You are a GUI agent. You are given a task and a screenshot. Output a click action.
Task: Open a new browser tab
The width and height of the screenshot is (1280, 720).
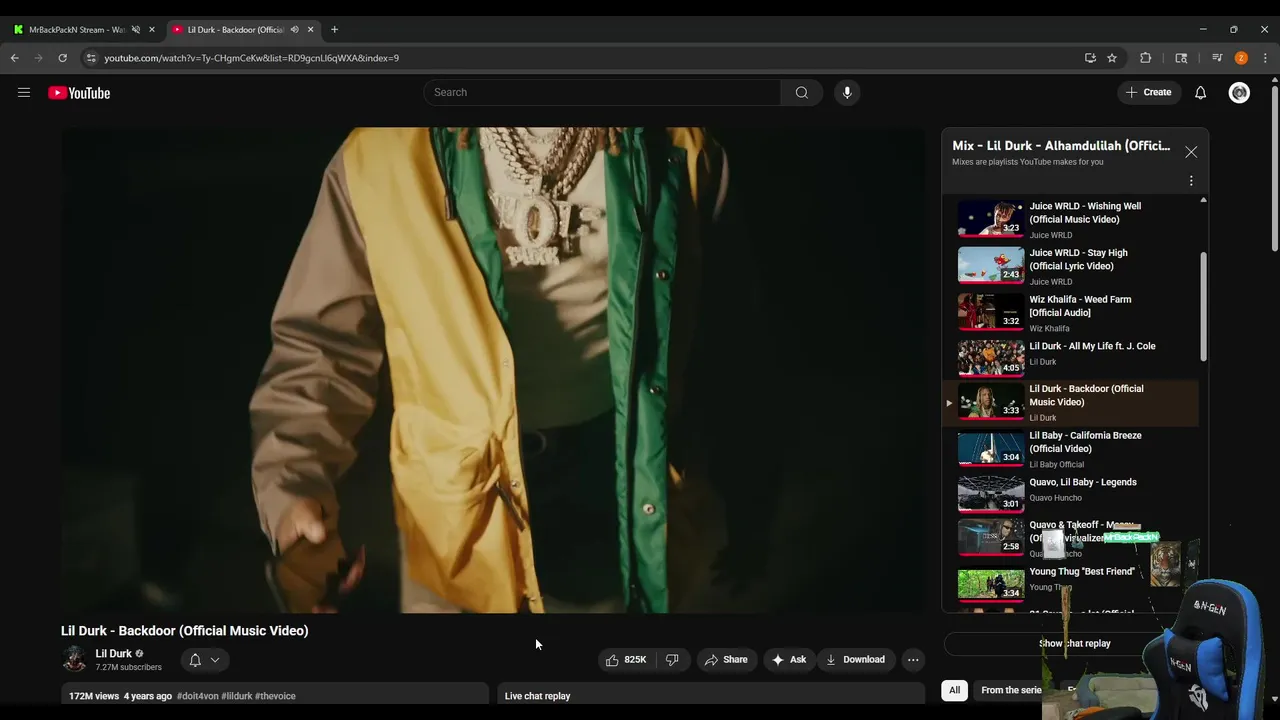[334, 29]
